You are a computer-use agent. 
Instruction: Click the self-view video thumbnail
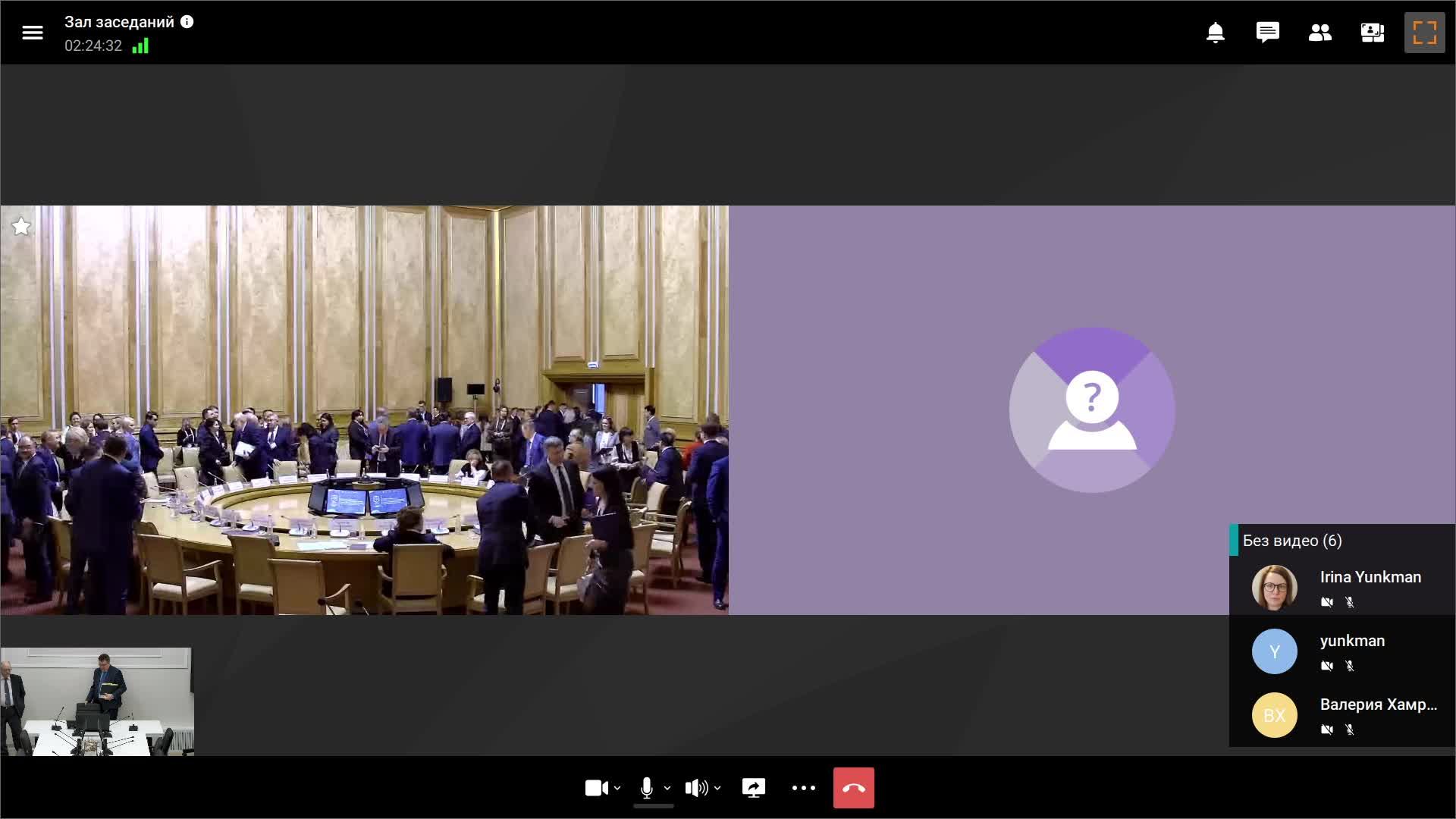click(96, 701)
